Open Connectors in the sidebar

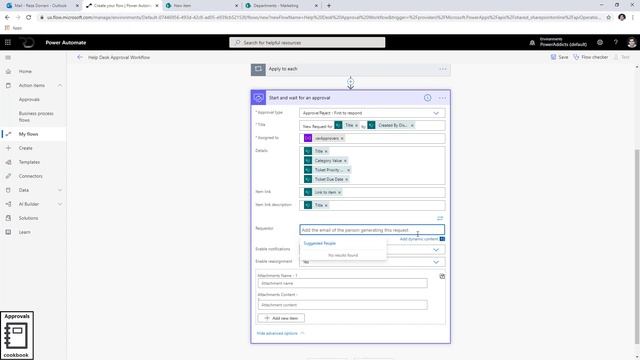[30, 176]
